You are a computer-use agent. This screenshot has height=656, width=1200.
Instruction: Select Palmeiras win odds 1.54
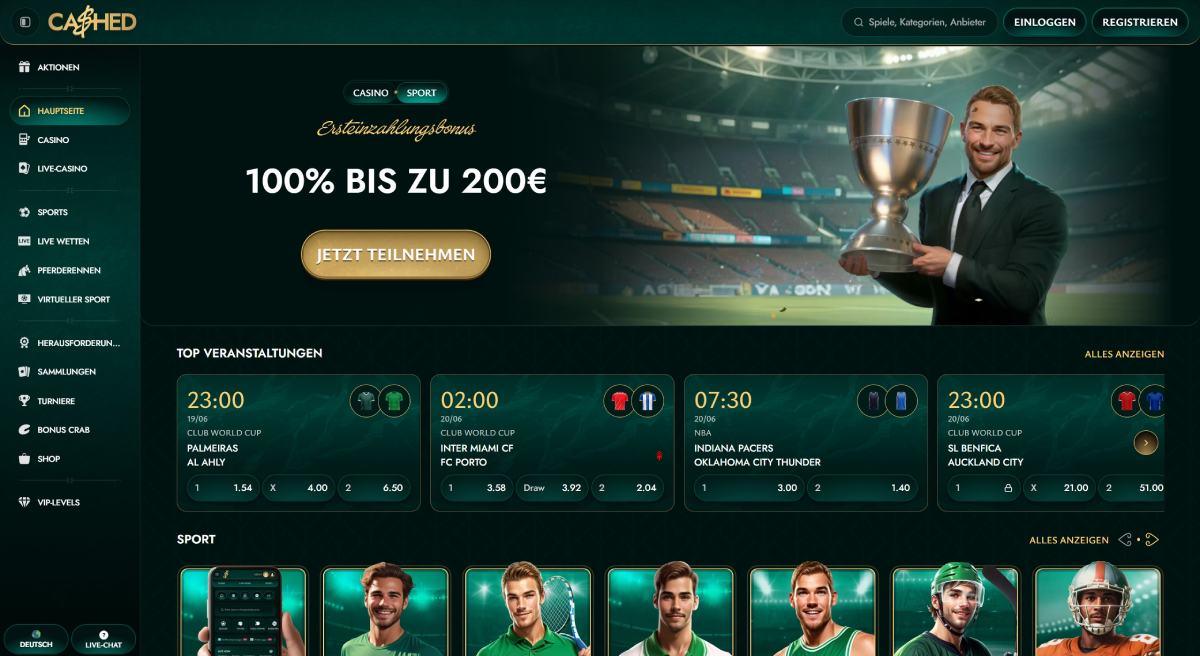223,488
